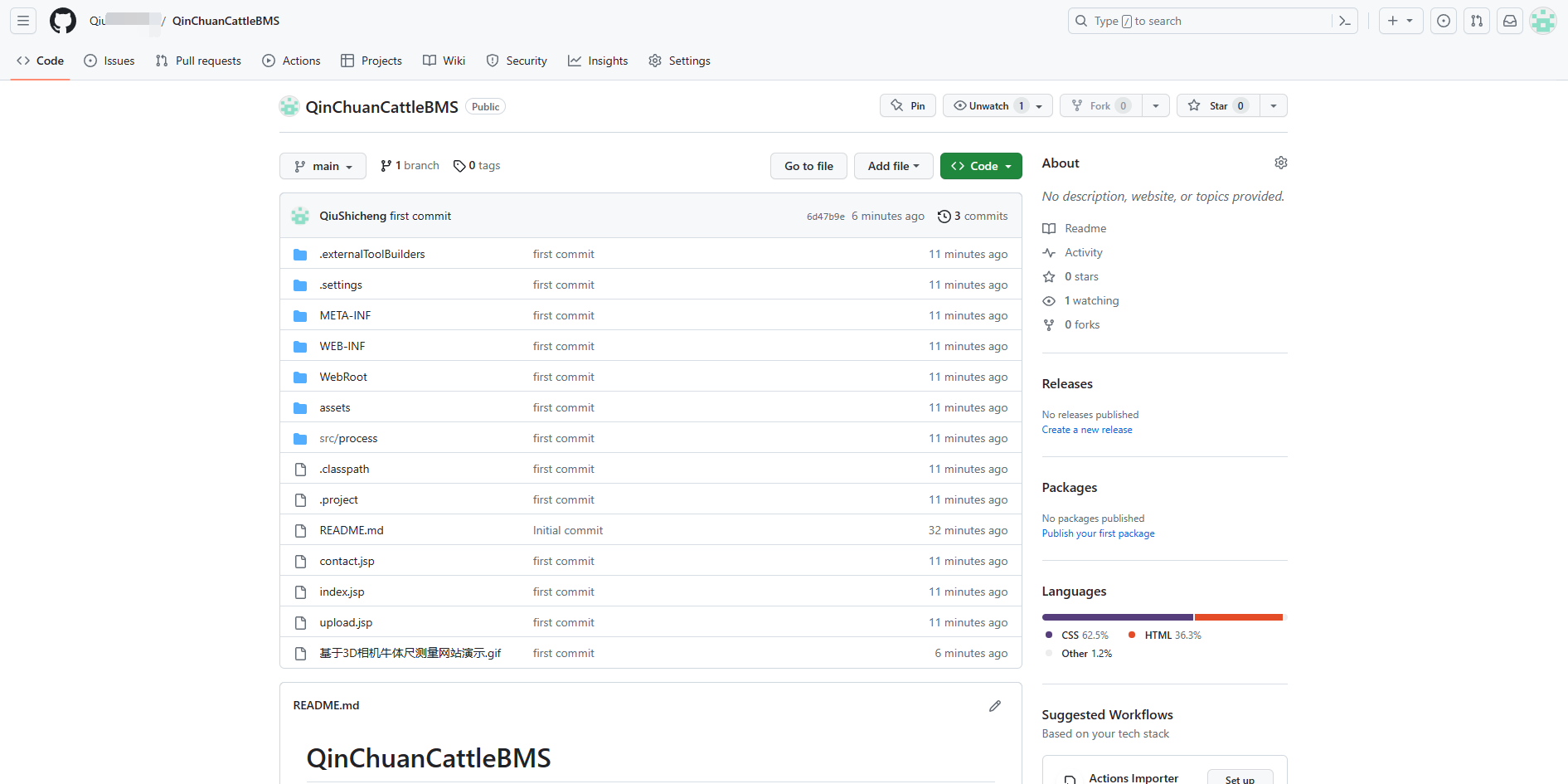View the 0 forks link

(1071, 324)
